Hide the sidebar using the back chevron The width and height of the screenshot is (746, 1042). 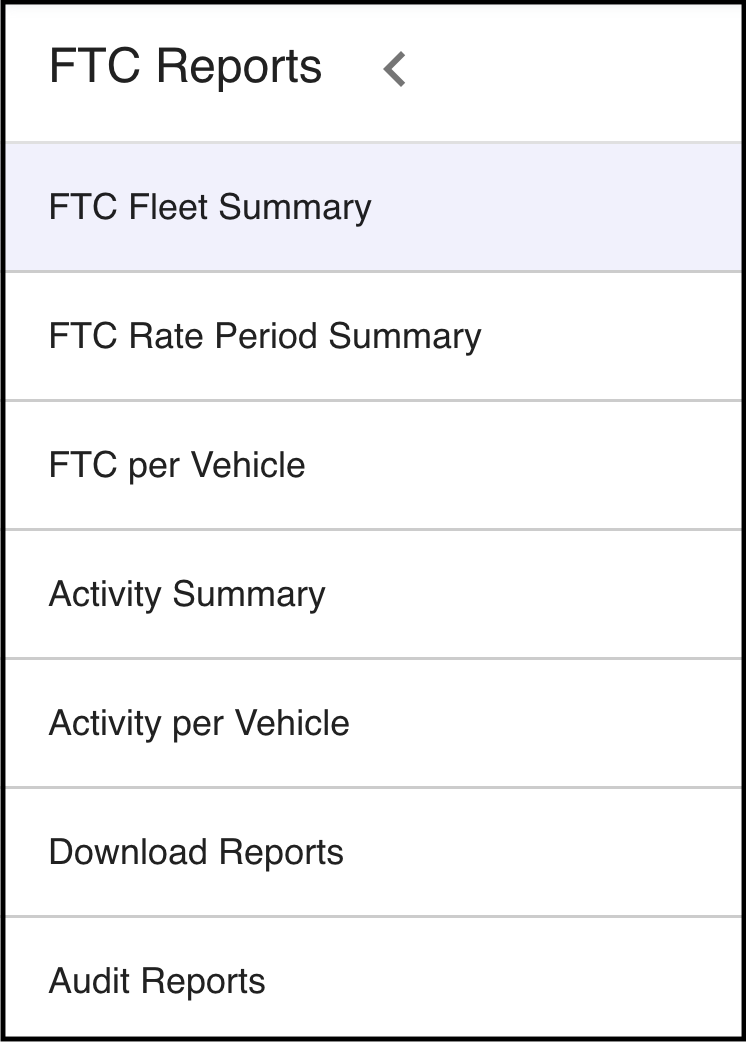[x=395, y=69]
